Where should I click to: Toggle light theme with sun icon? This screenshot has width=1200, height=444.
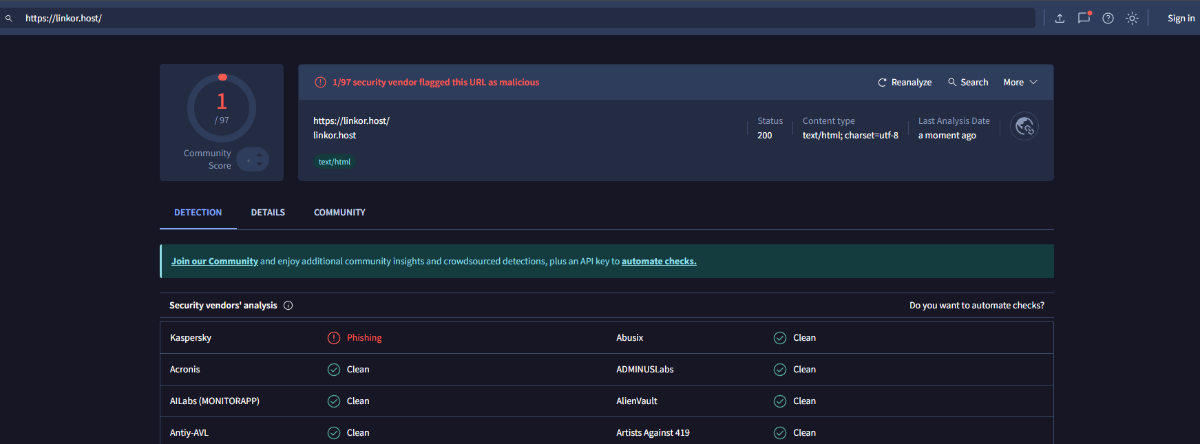tap(1132, 18)
